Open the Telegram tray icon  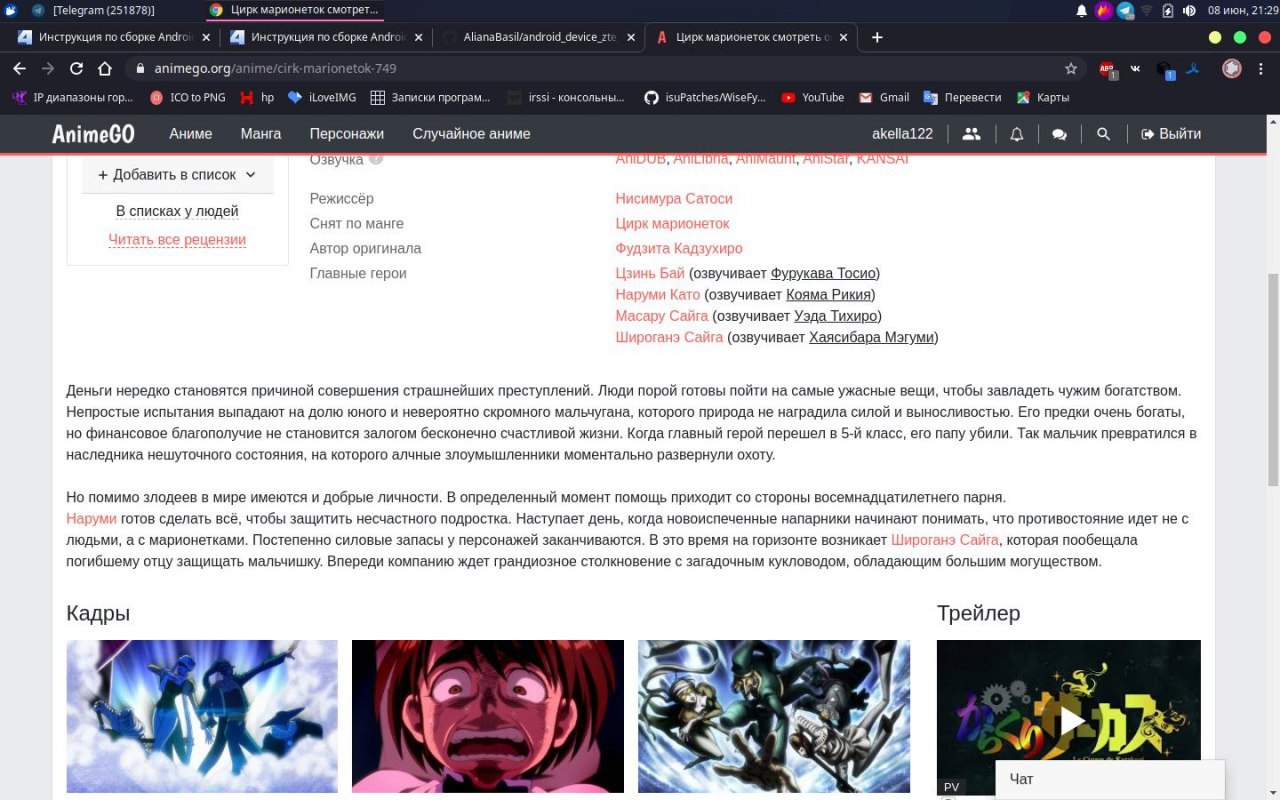click(x=1125, y=10)
